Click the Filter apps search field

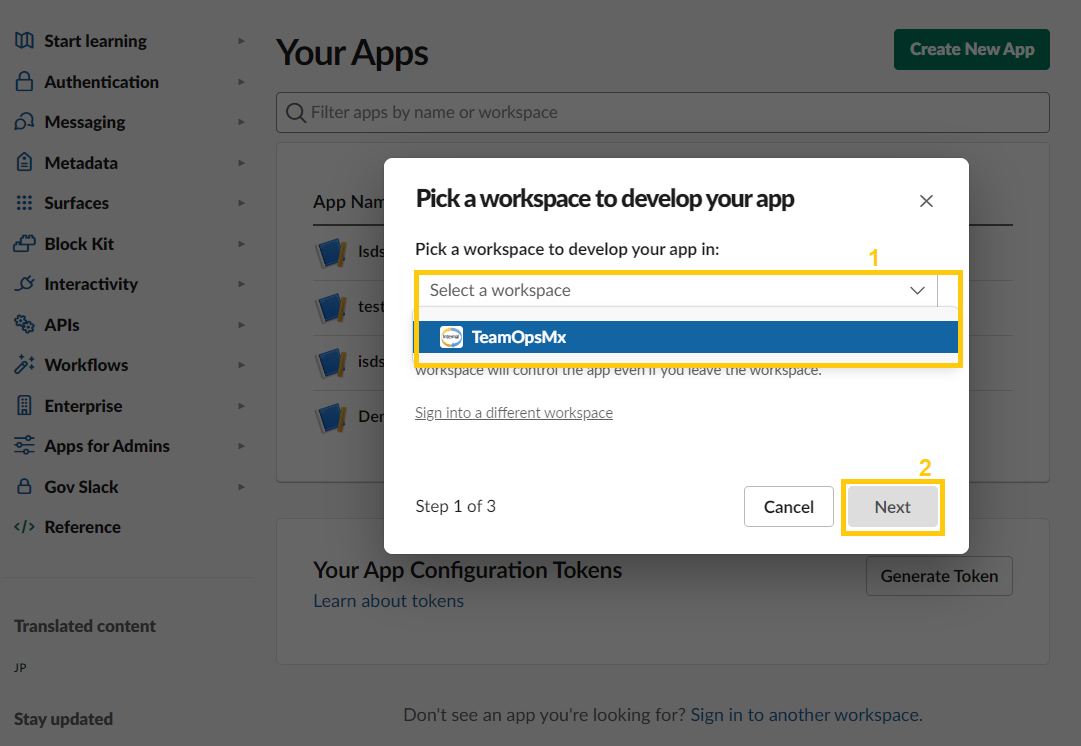pyautogui.click(x=662, y=113)
